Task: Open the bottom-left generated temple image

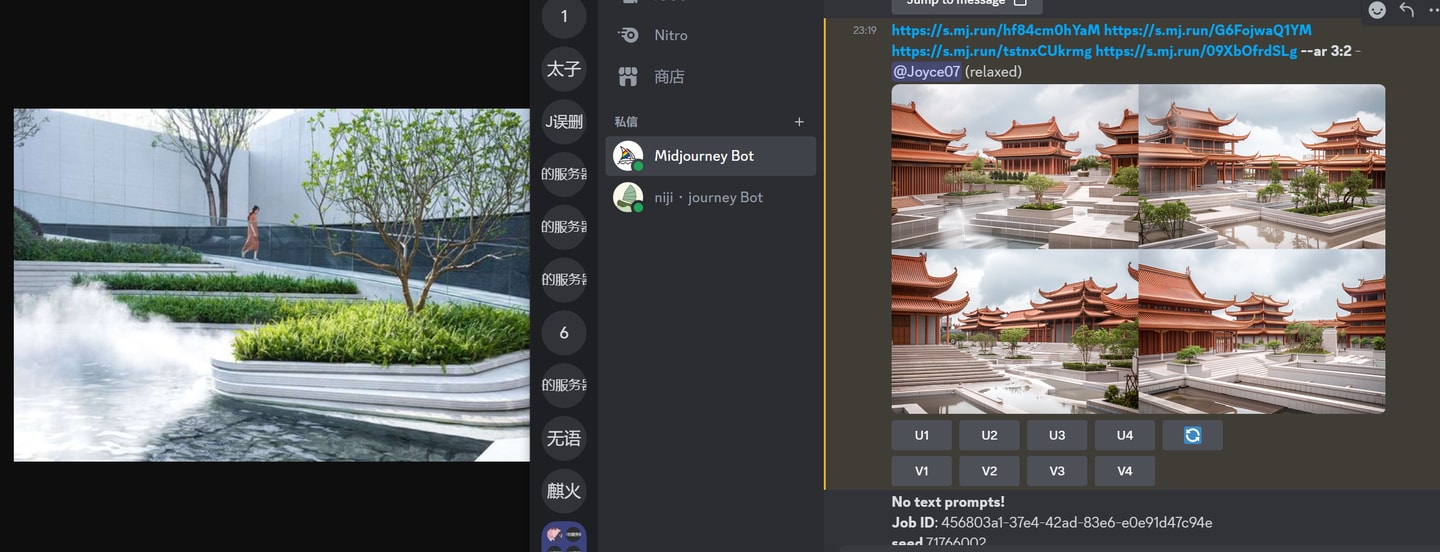Action: 1014,331
